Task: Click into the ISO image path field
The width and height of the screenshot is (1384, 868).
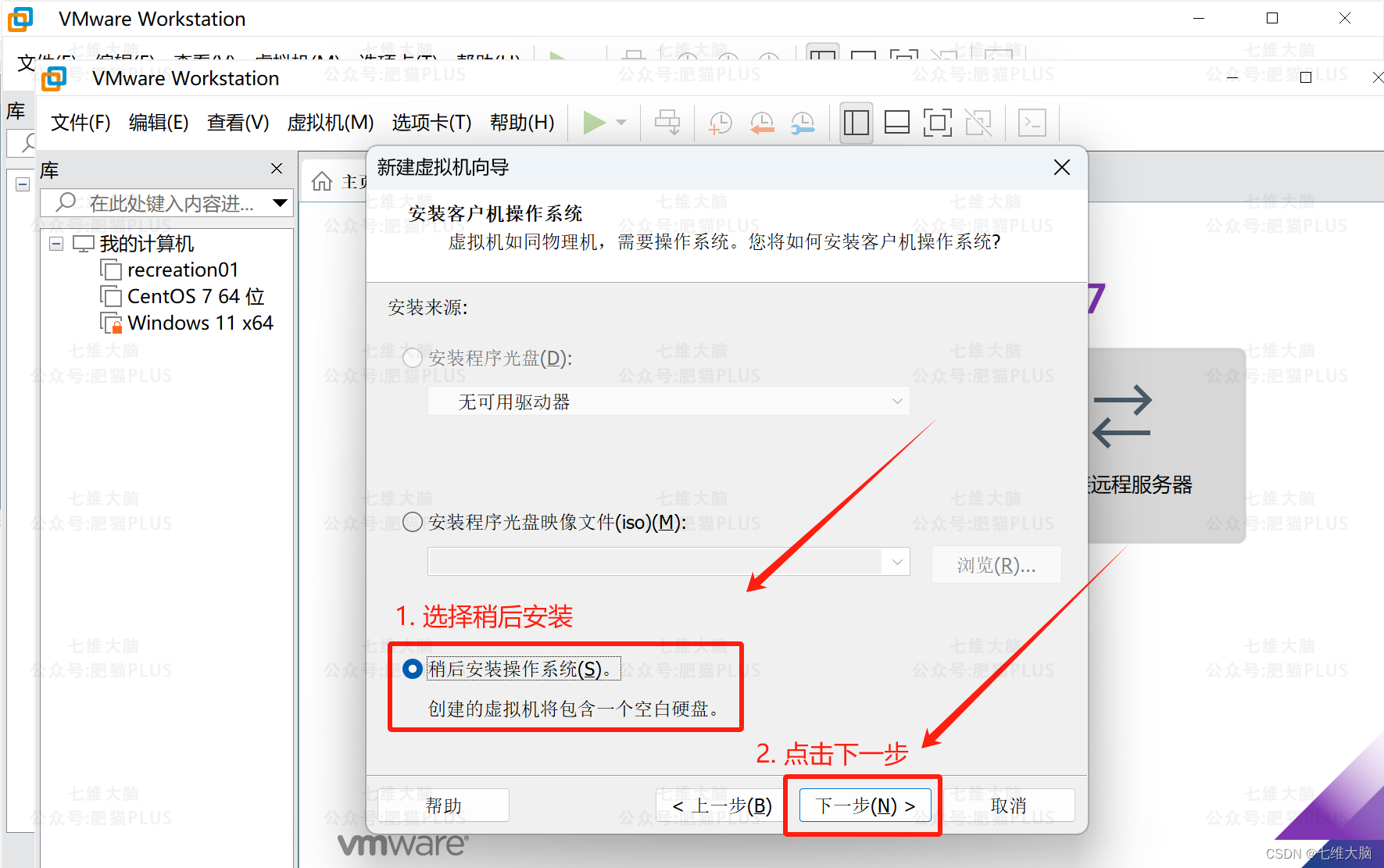Action: [655, 562]
